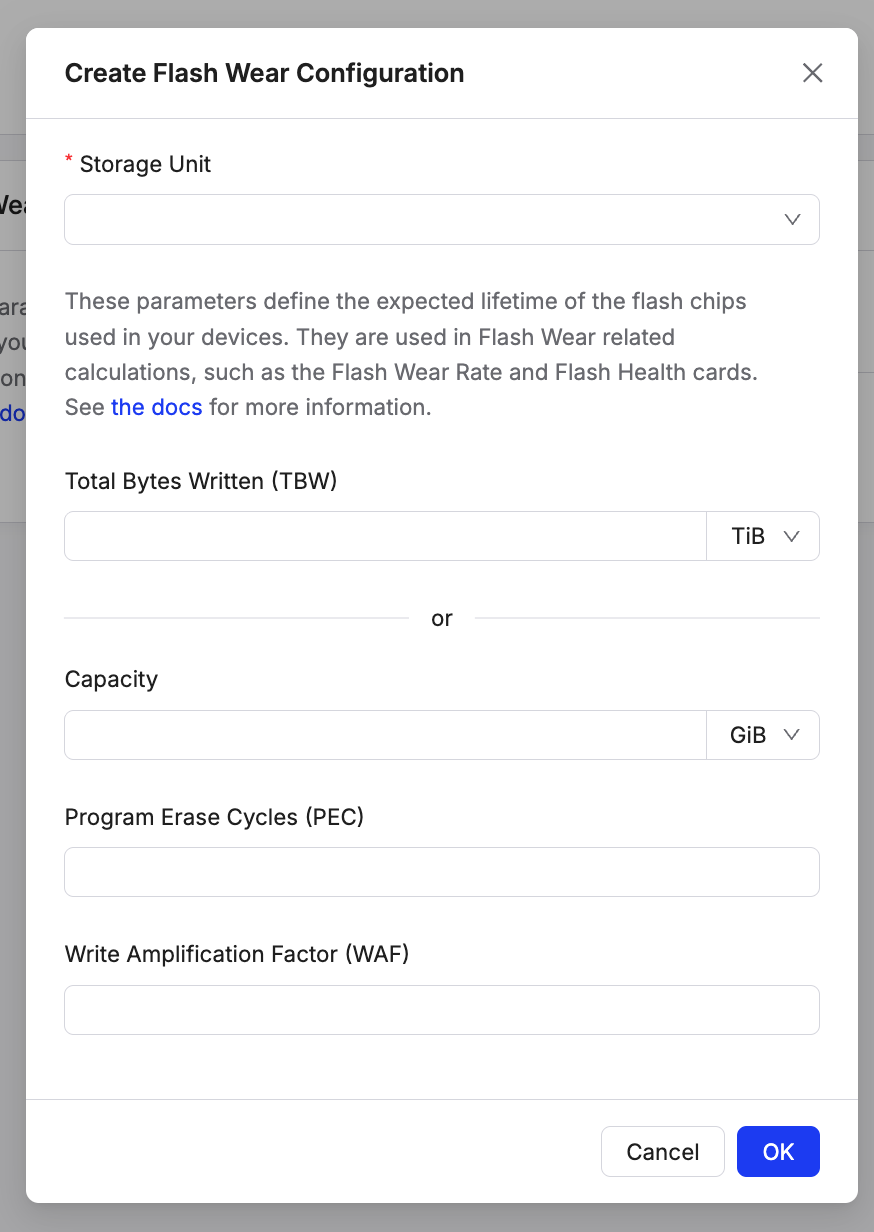The height and width of the screenshot is (1232, 874).
Task: Click the close icon of Create Flash Wear Configuration
Action: click(812, 72)
